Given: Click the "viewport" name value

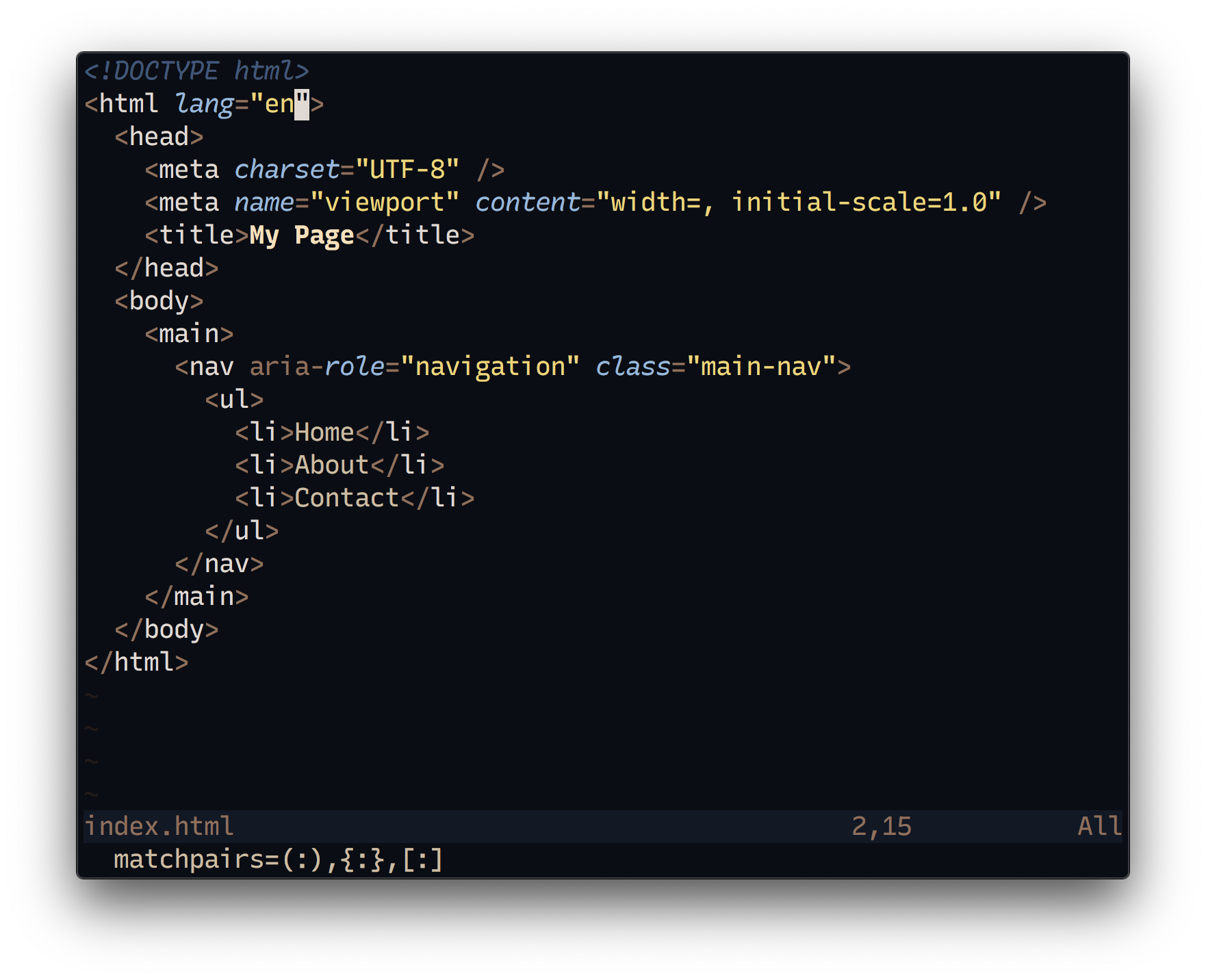Looking at the screenshot, I should pyautogui.click(x=385, y=203).
